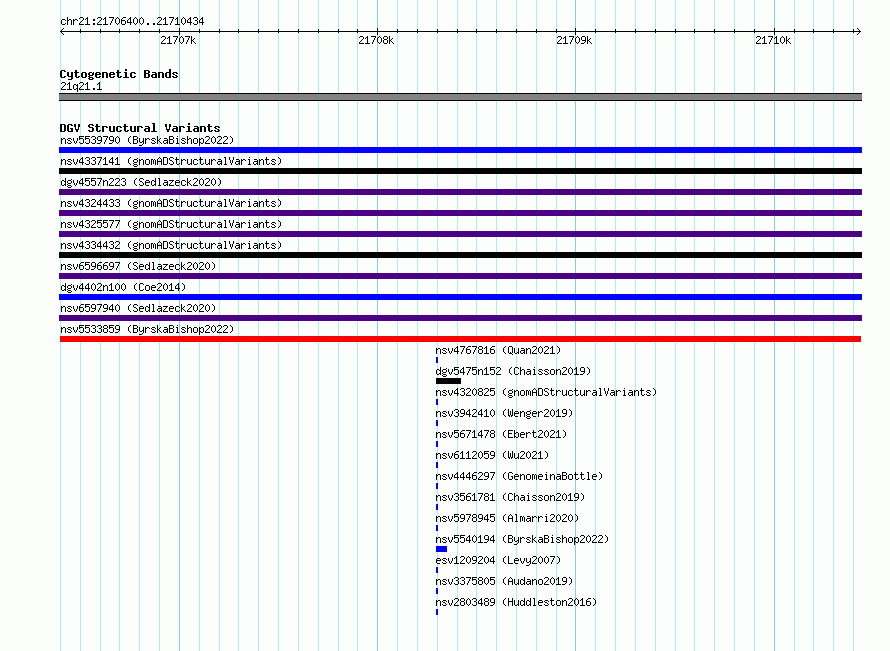The height and width of the screenshot is (651, 890).
Task: Open nsv6596697 (Sedlazeck2020) variant label
Action: pyautogui.click(x=138, y=266)
